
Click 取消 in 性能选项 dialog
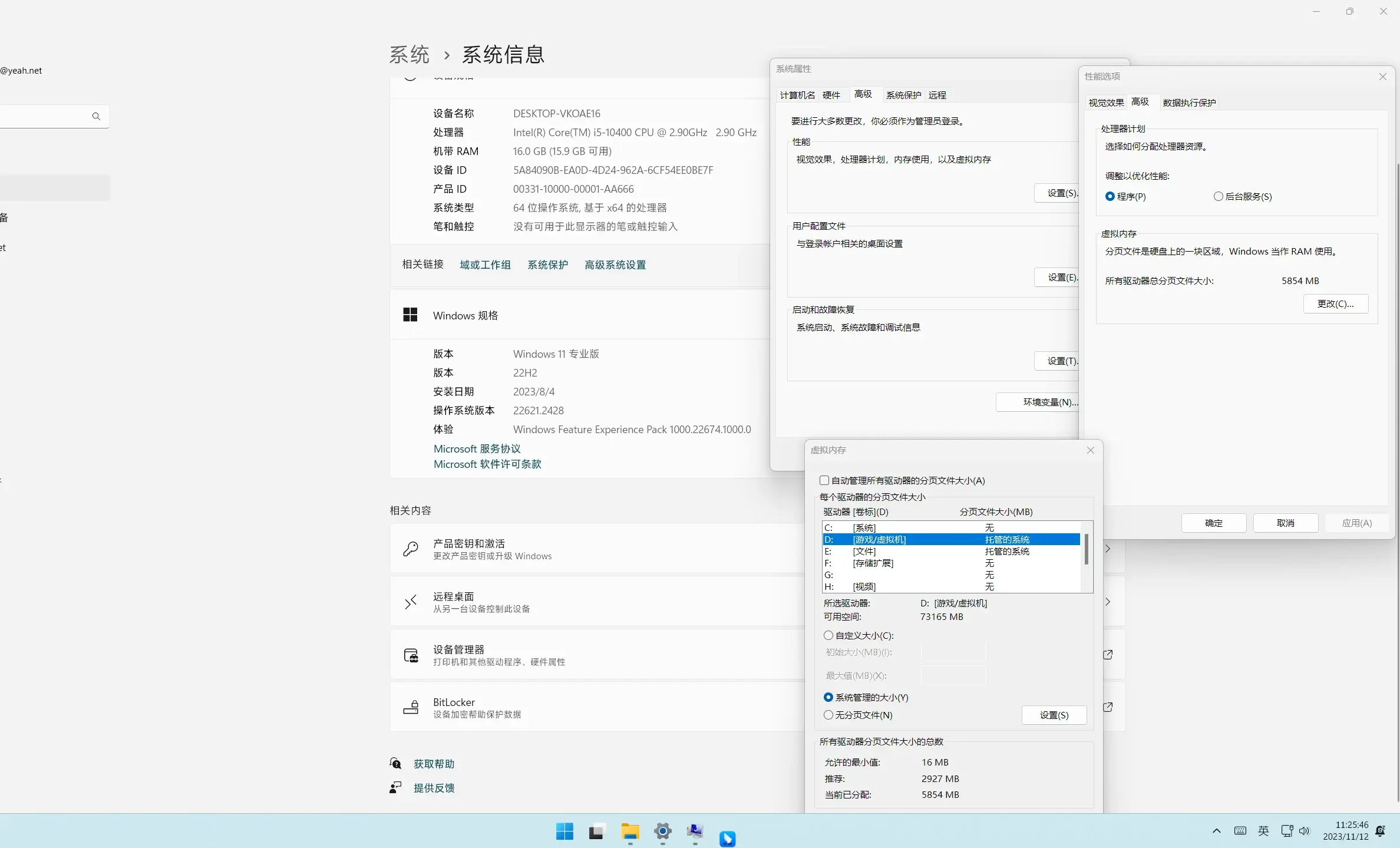(1286, 523)
